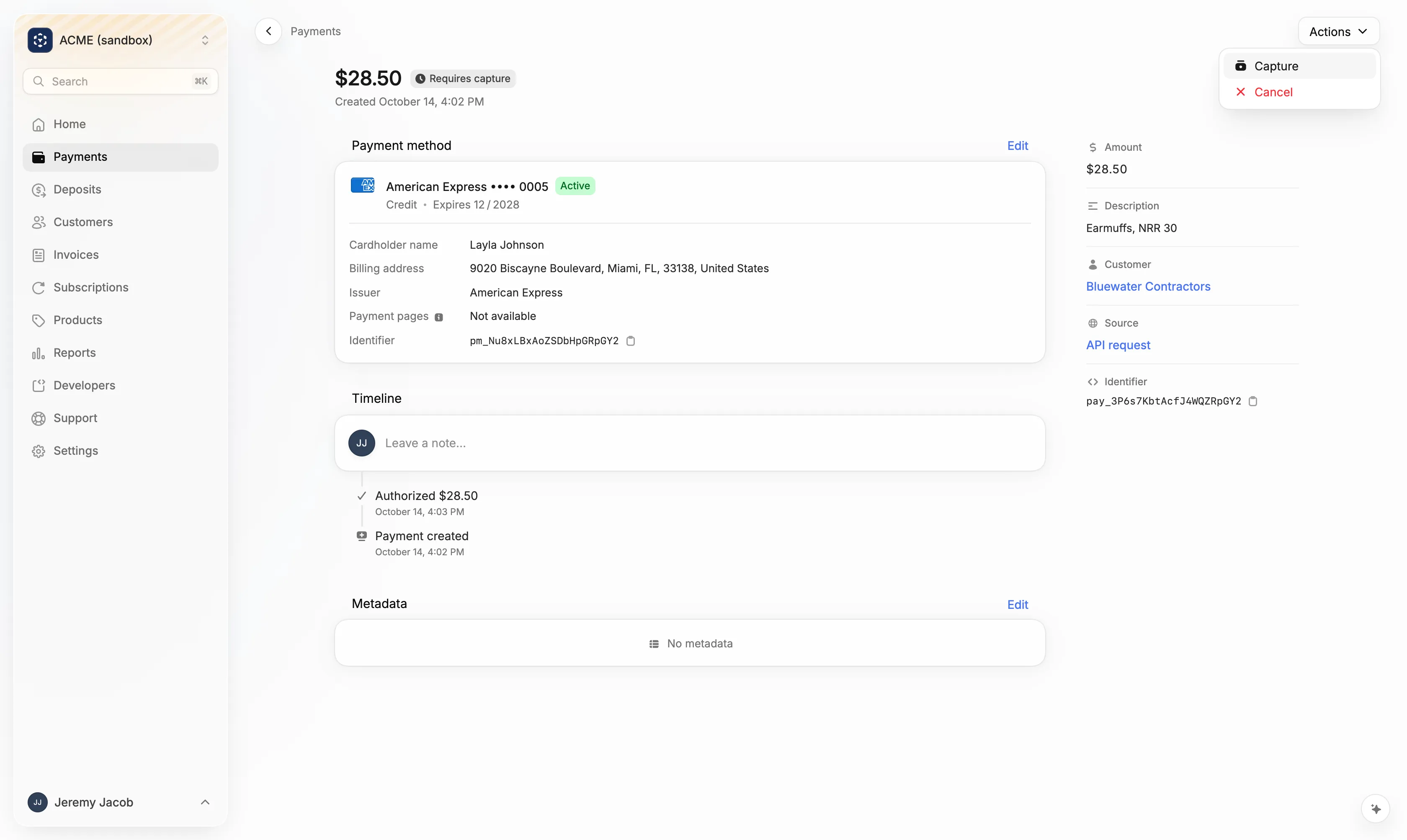Open the Payments section in the sidebar
The image size is (1407, 840).
coord(121,157)
